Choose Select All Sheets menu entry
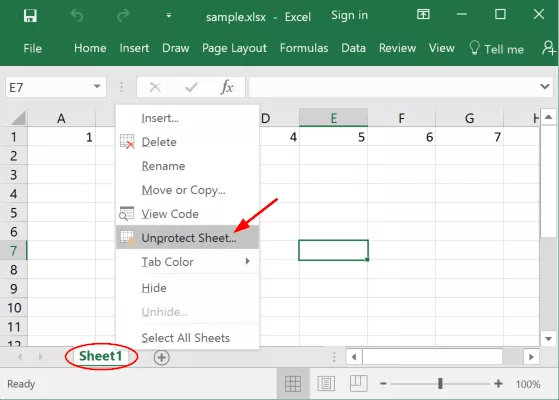 pyautogui.click(x=188, y=338)
